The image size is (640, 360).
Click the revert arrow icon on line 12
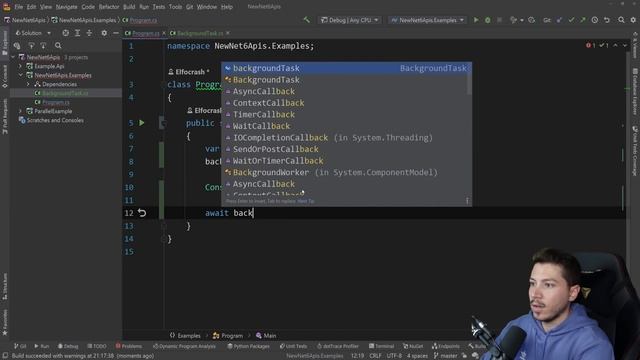pyautogui.click(x=142, y=213)
